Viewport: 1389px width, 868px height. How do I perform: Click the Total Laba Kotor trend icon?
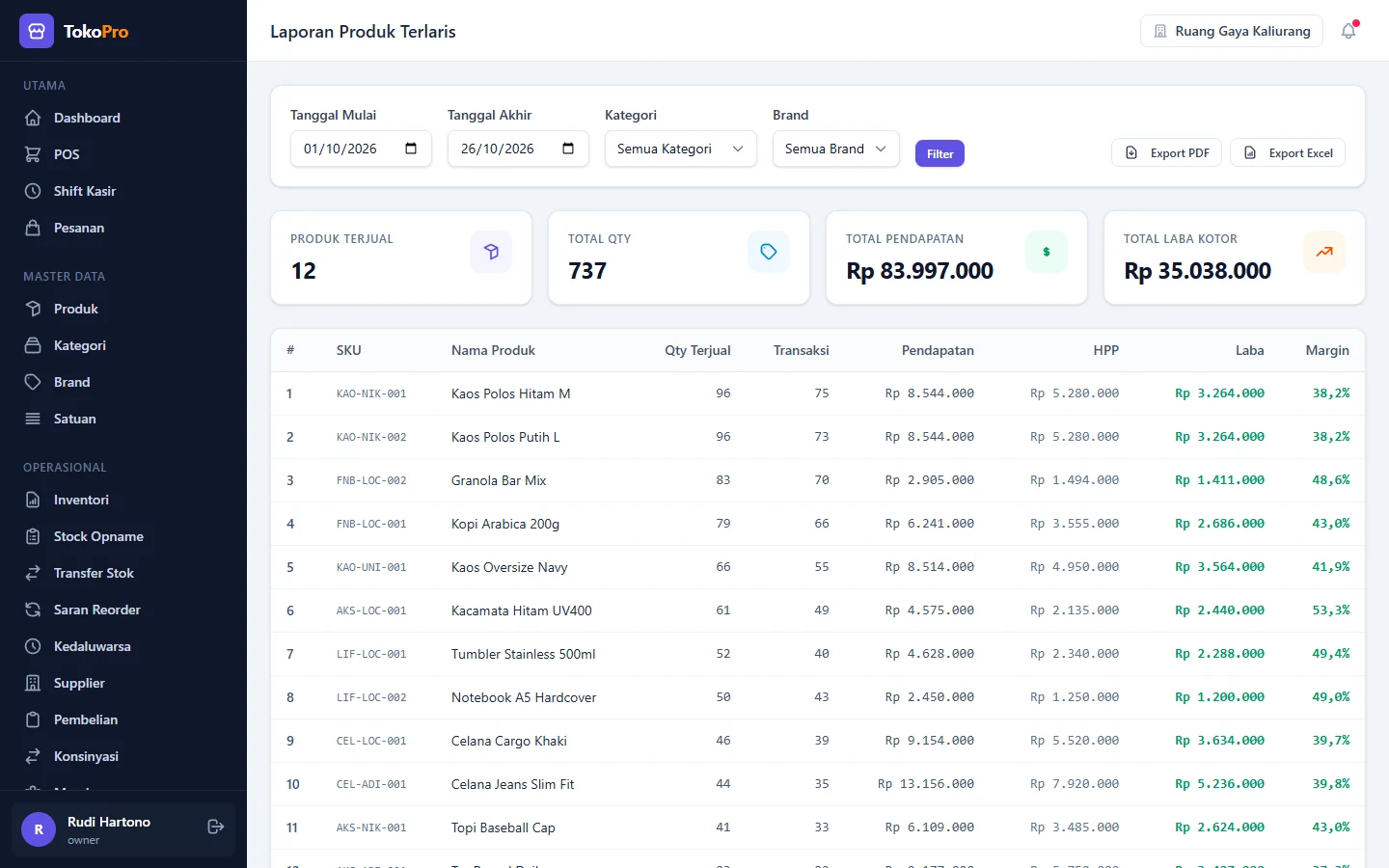[1324, 252]
